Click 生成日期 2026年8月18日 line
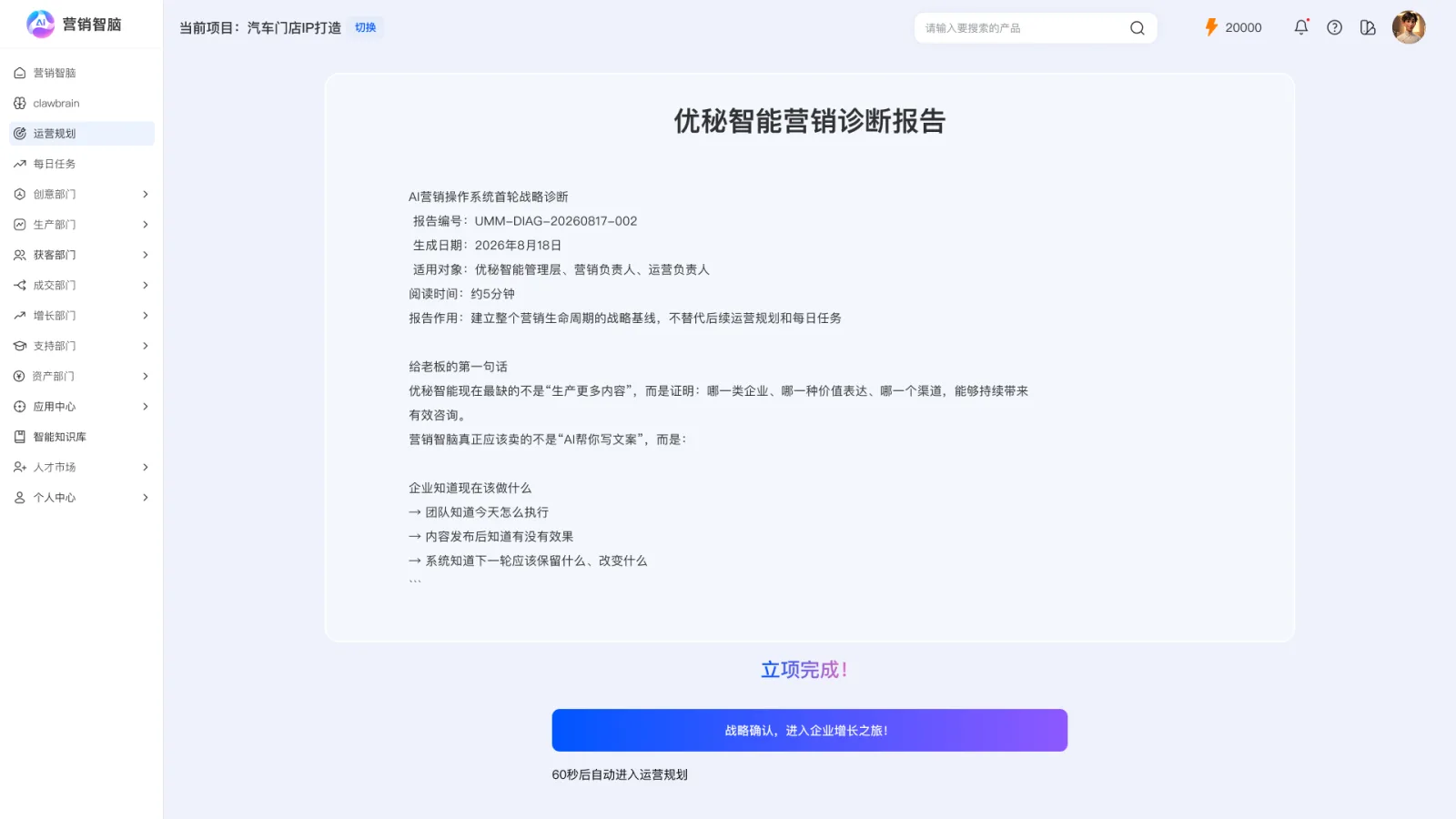This screenshot has width=1456, height=819. pyautogui.click(x=487, y=246)
